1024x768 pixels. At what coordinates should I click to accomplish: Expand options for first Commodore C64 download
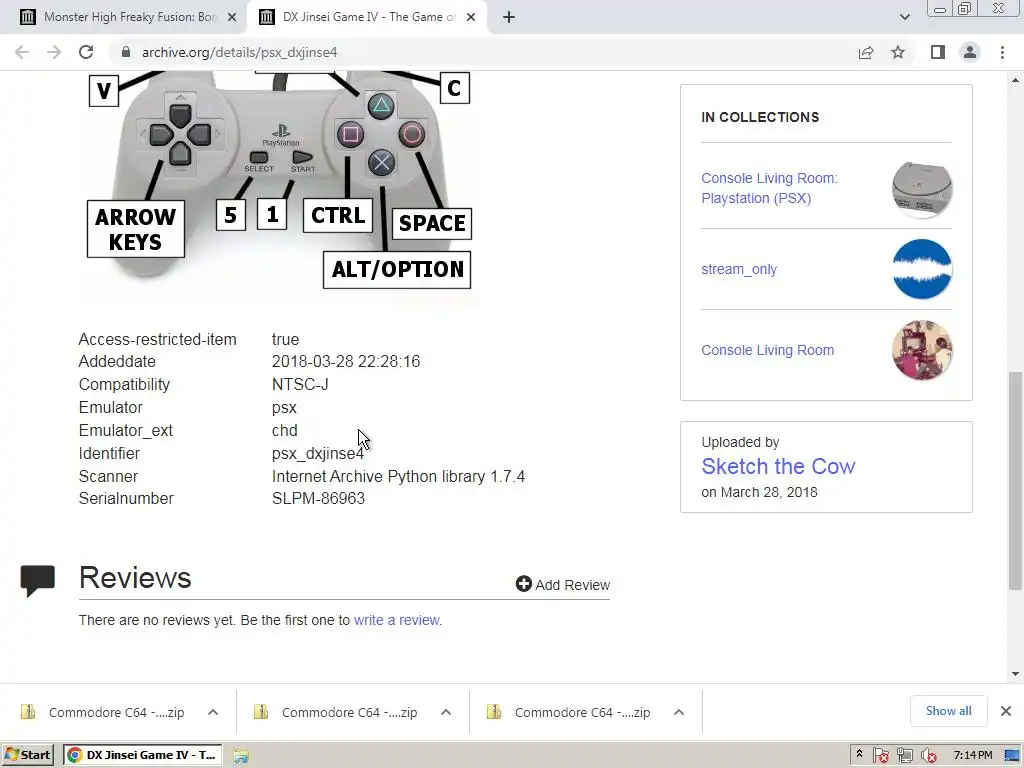[x=213, y=712]
